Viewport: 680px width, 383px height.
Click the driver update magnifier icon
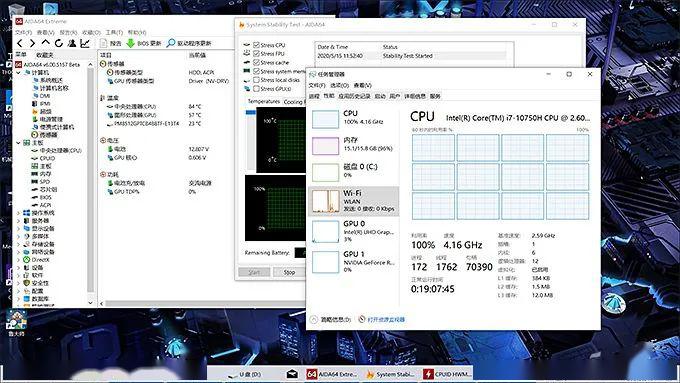171,43
